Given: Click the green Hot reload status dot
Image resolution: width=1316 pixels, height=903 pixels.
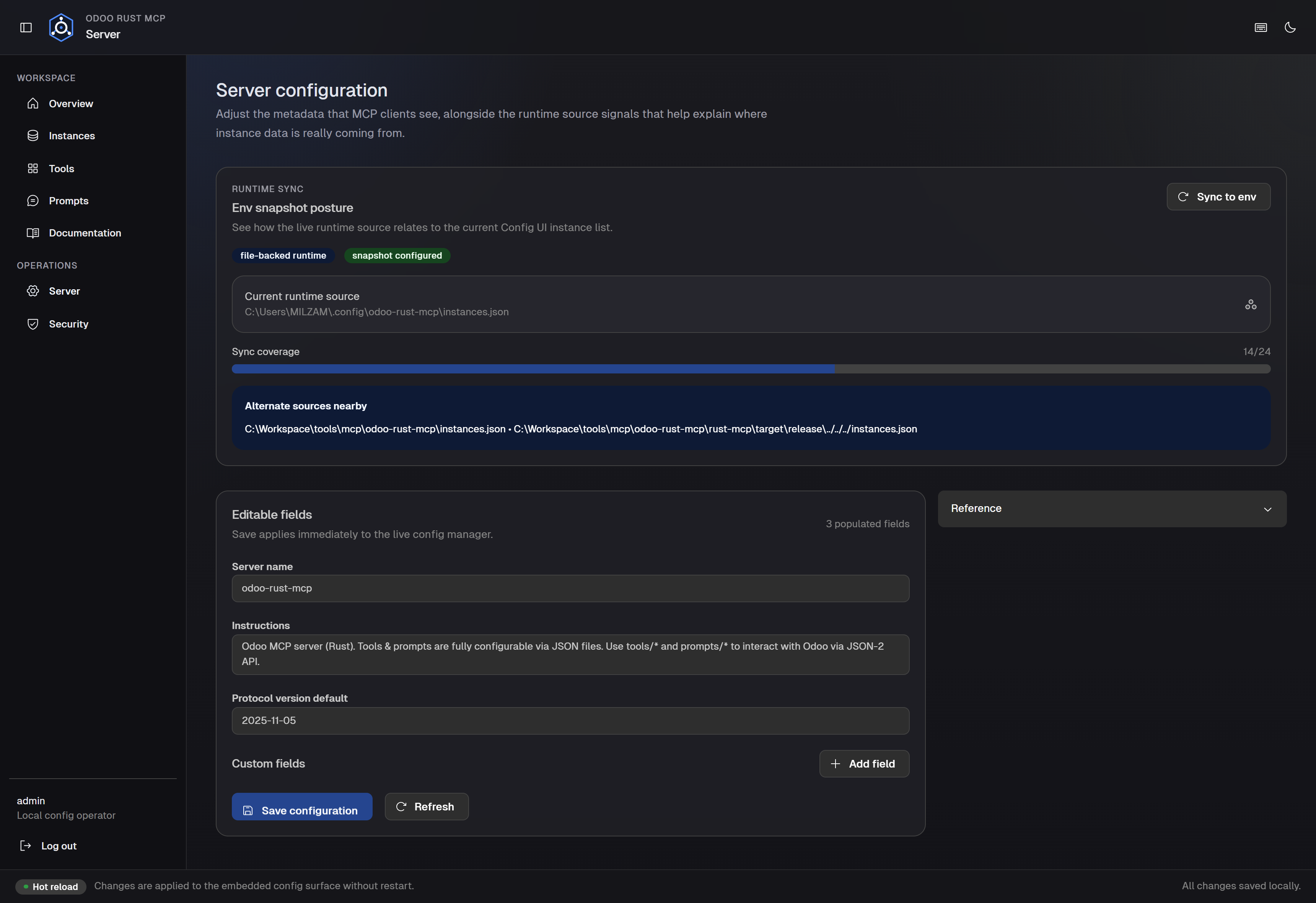Looking at the screenshot, I should (26, 887).
